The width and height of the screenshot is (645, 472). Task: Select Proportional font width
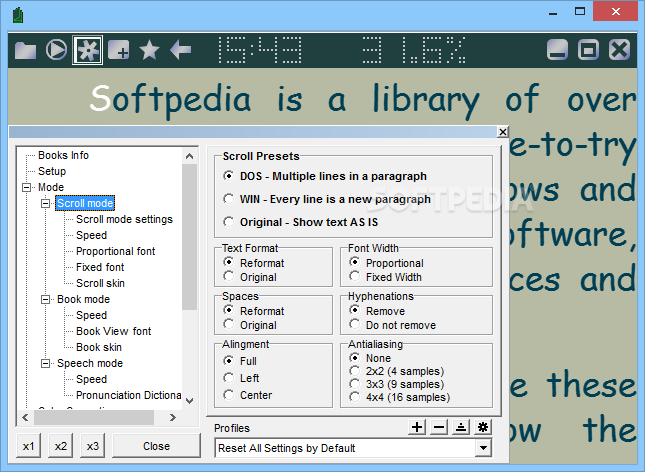(x=386, y=263)
